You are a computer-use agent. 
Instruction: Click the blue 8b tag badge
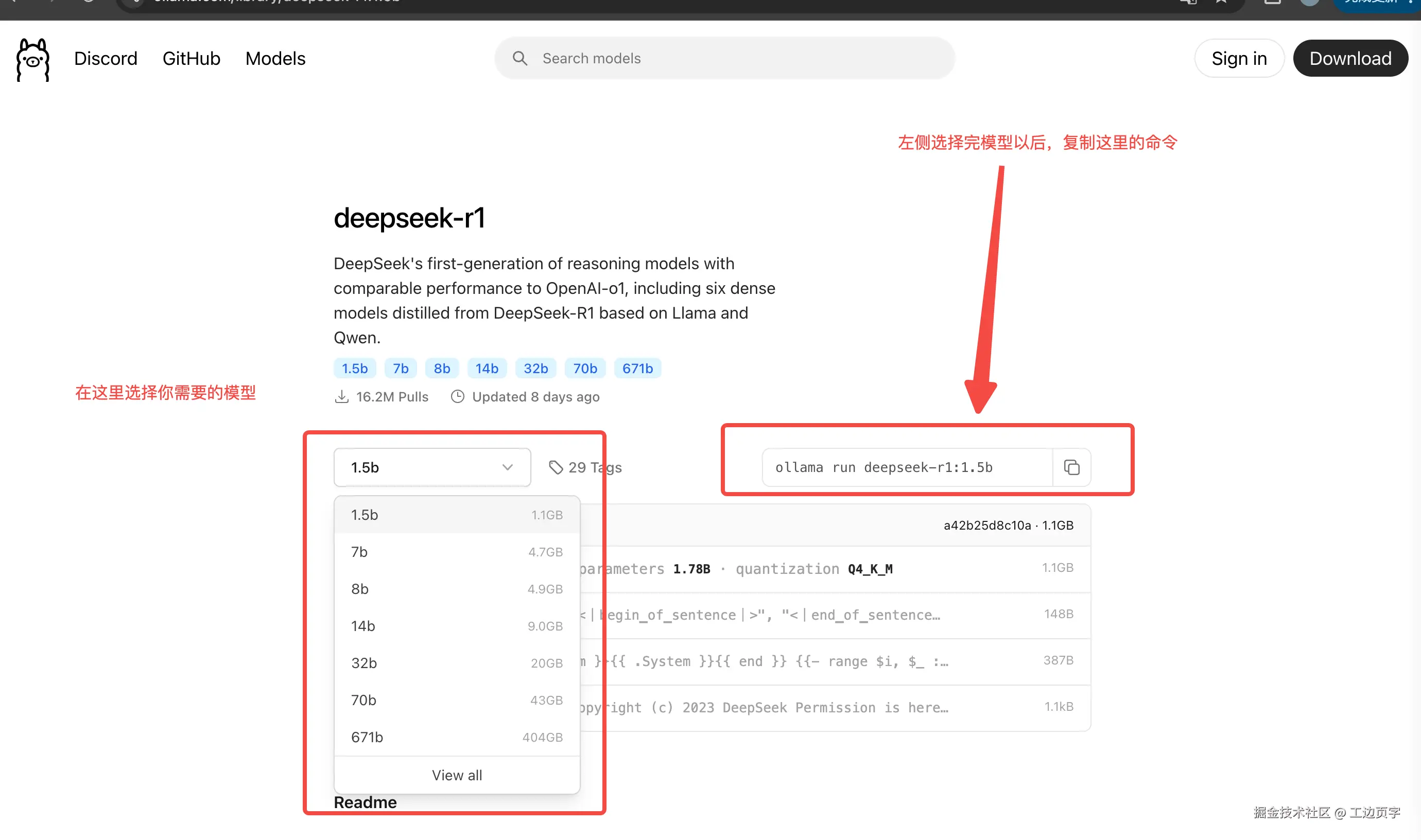442,369
